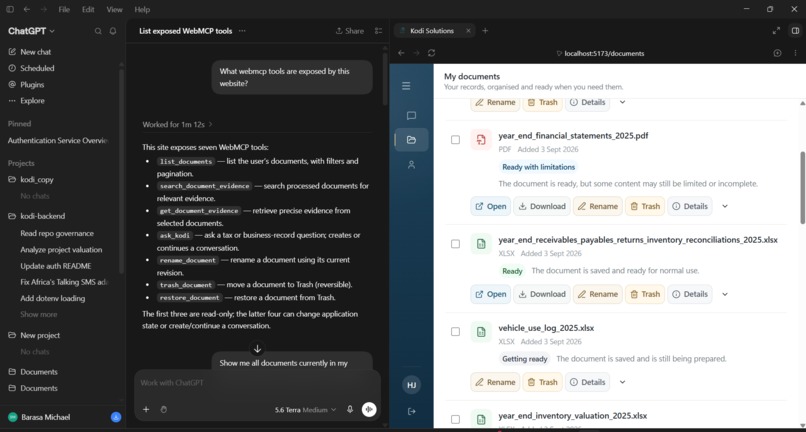The height and width of the screenshot is (432, 806).
Task: Show more chats under kodi-backend
Action: pyautogui.click(x=39, y=314)
